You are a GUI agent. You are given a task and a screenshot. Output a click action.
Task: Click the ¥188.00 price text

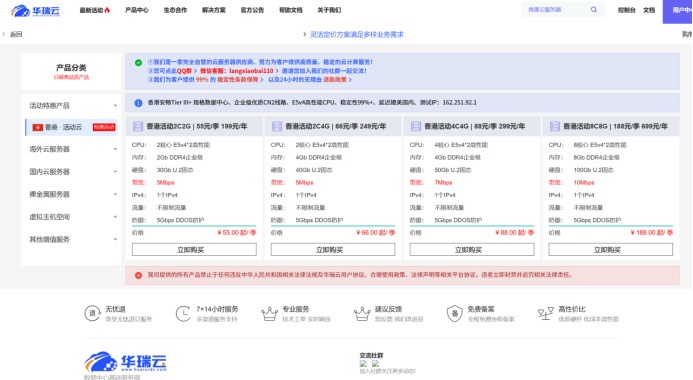point(652,232)
